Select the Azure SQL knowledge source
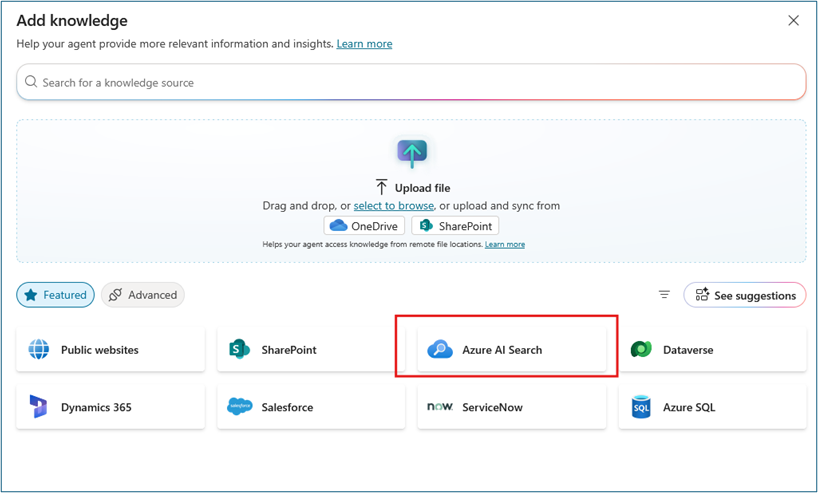Viewport: 818px width, 493px height. click(x=713, y=407)
